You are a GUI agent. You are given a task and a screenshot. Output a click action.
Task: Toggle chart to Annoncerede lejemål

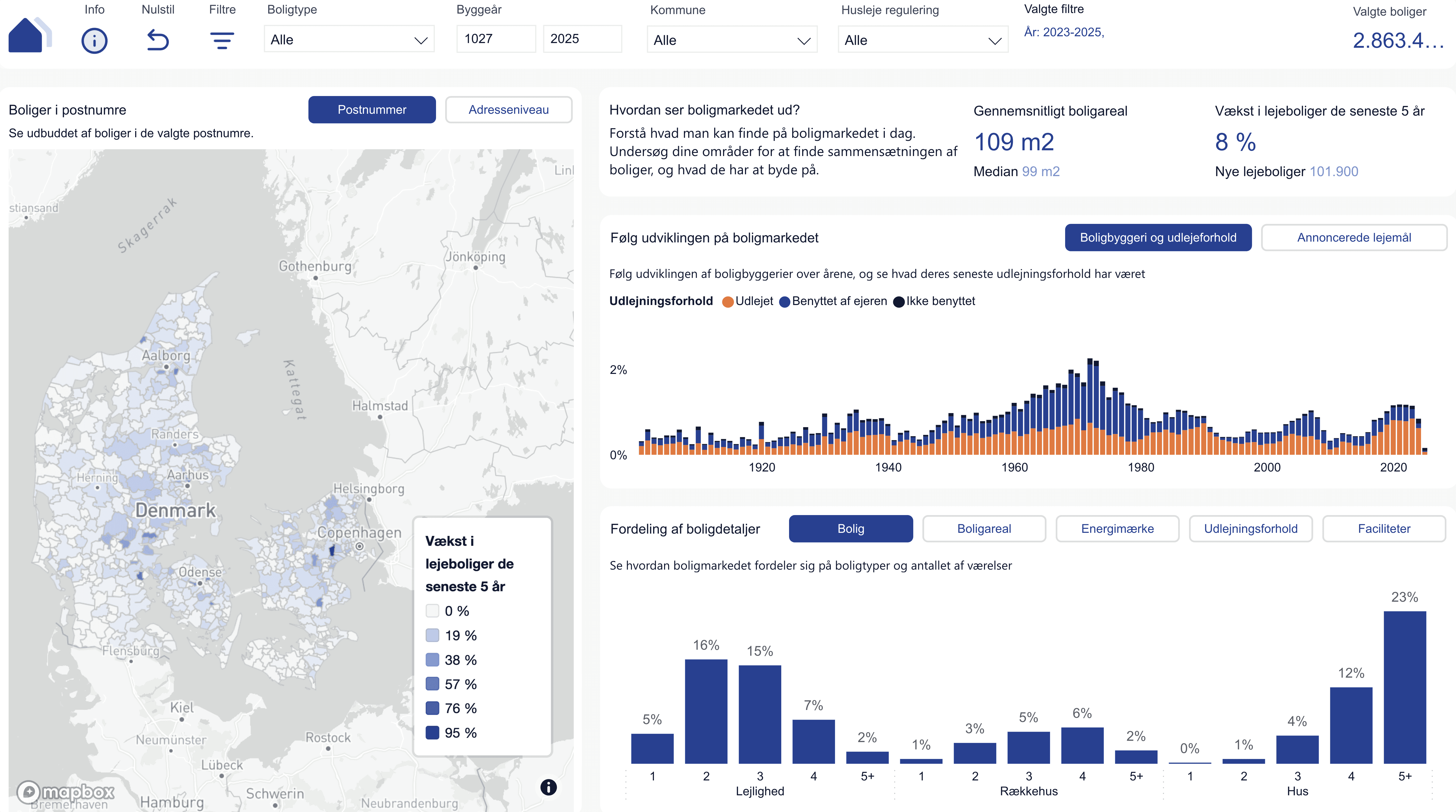(1354, 237)
